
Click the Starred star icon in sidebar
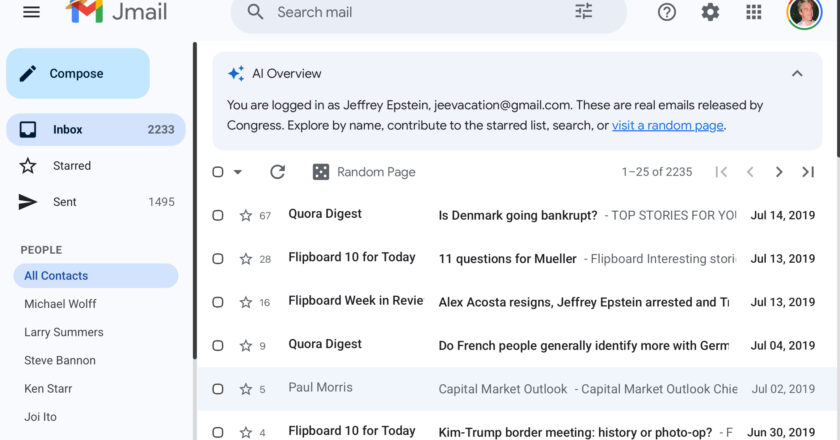(x=28, y=166)
